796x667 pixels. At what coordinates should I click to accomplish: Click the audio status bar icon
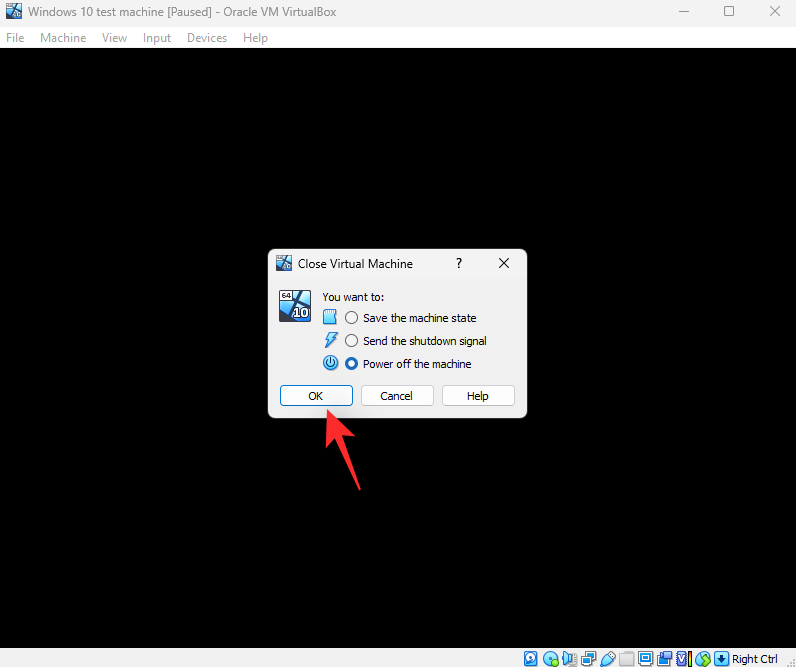570,658
